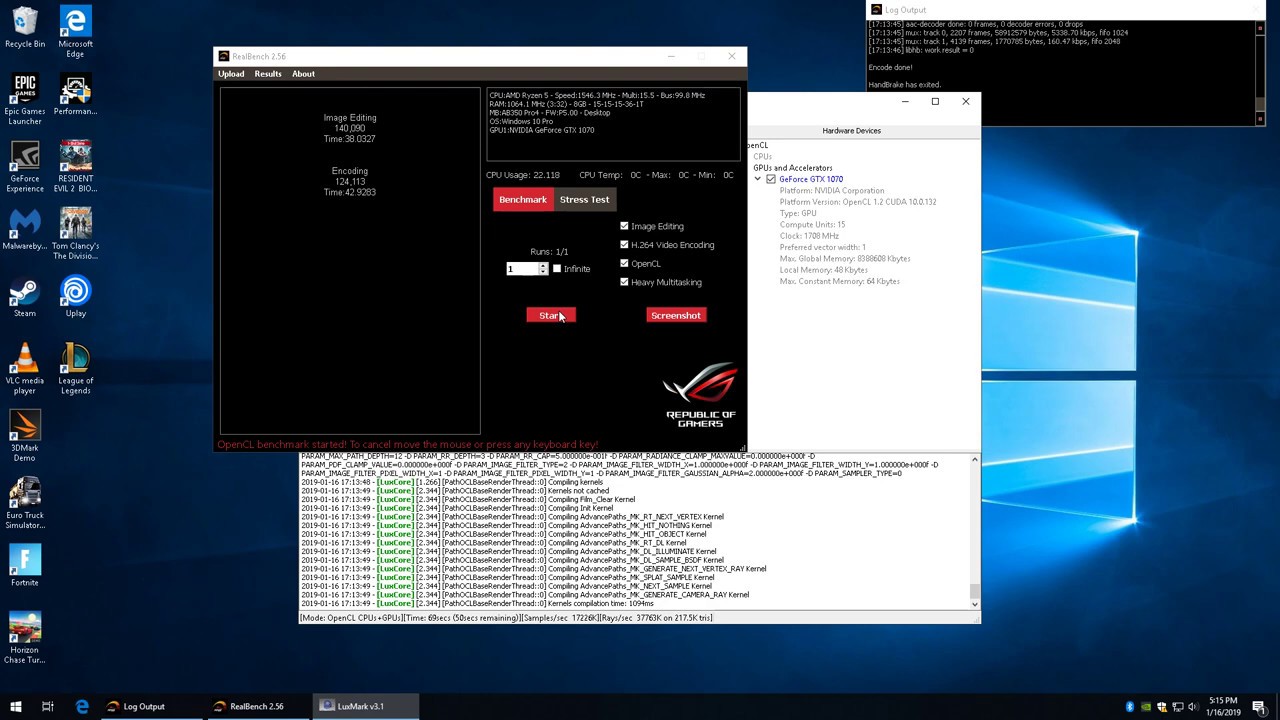Click the Start benchmark button
The width and height of the screenshot is (1280, 720).
pos(551,315)
